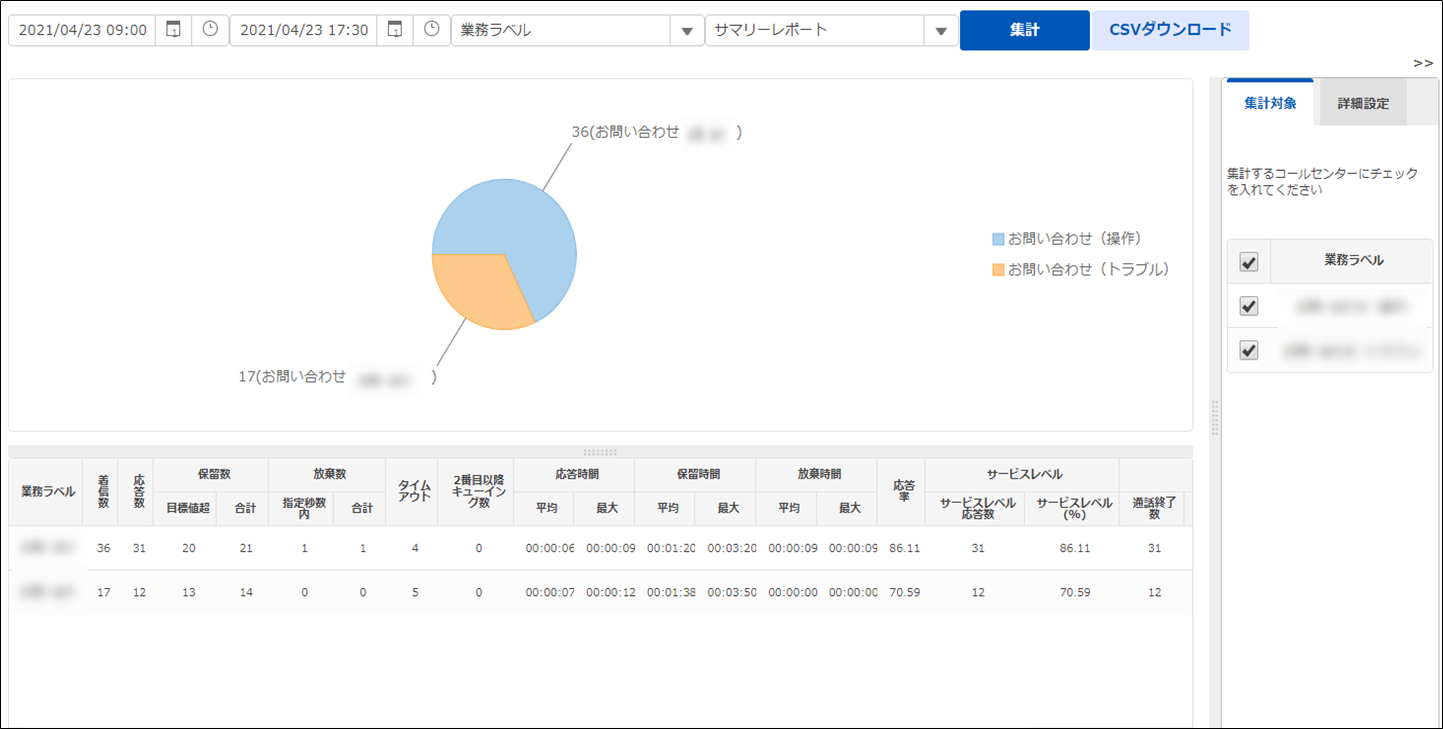
Task: Click the horizontal splitter grip above the table
Action: click(600, 452)
